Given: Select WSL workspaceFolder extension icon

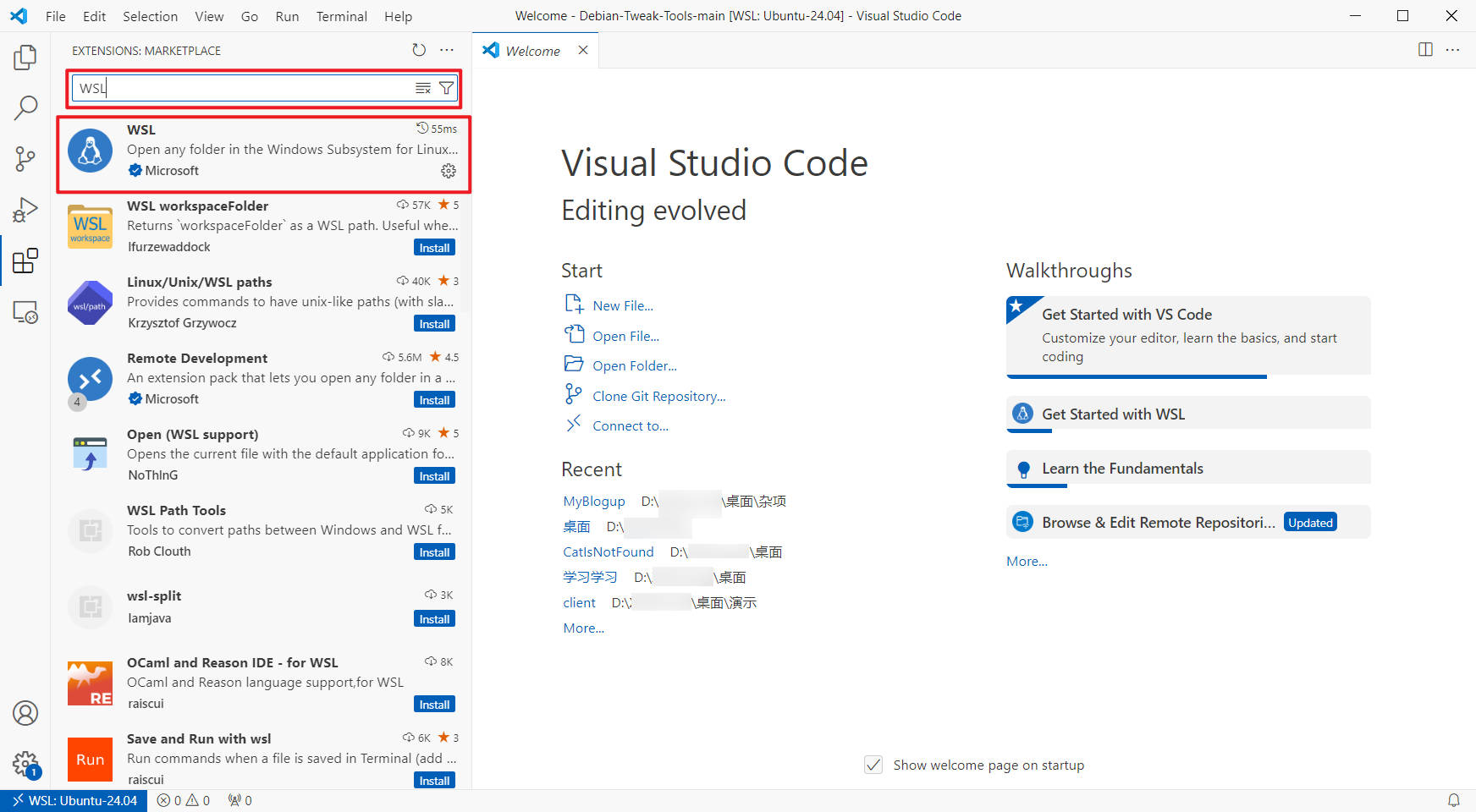Looking at the screenshot, I should click(x=90, y=227).
